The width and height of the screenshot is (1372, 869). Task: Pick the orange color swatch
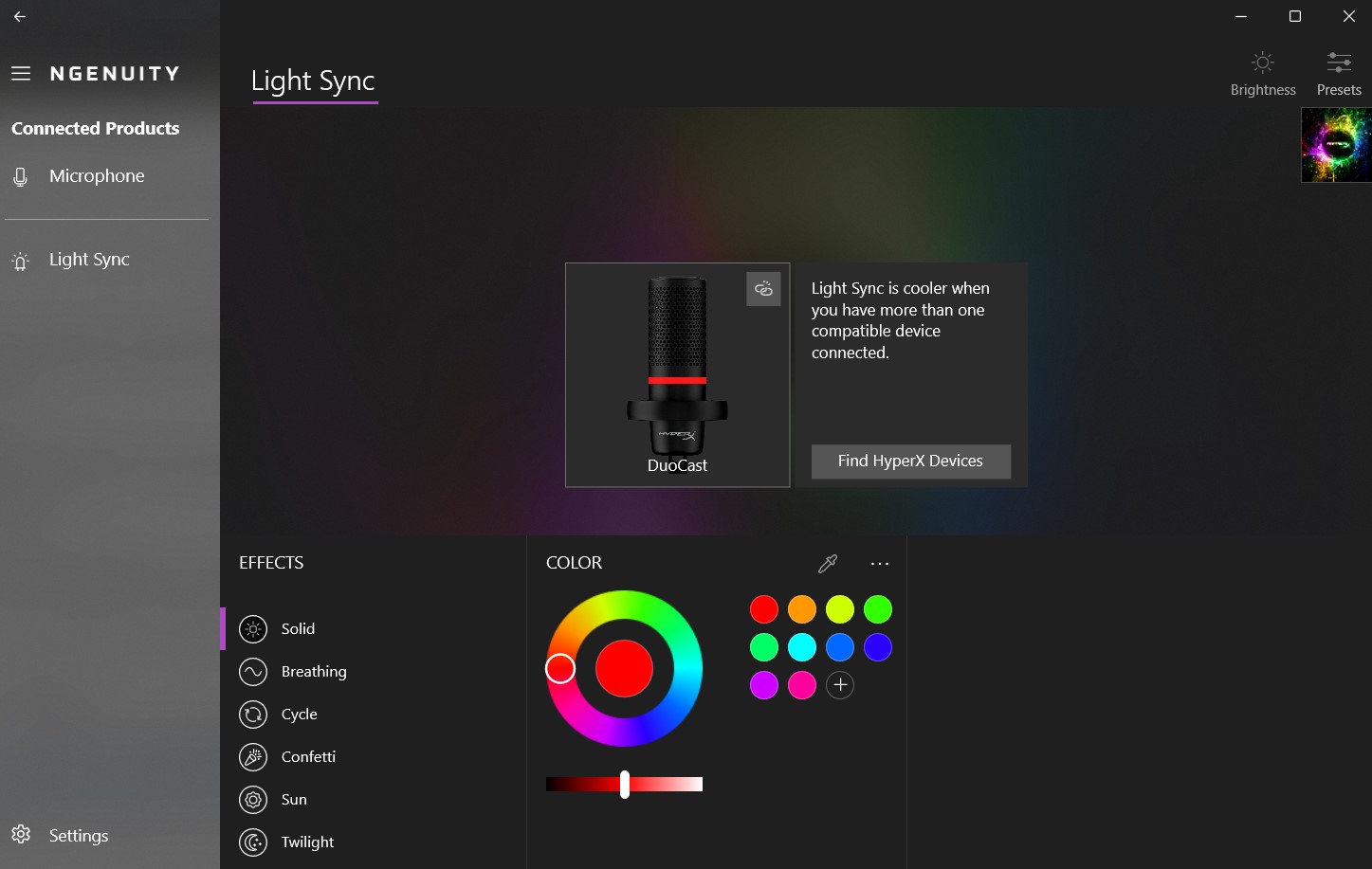point(802,609)
